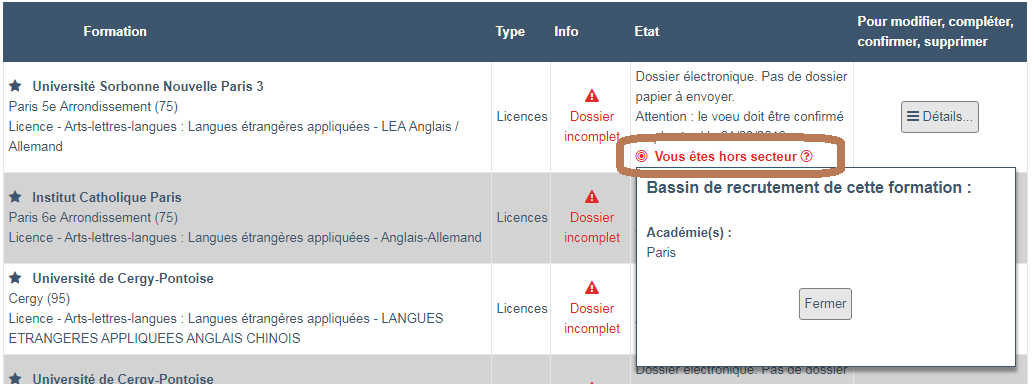Select Université Sorbonne Nouvelle Paris 3 title

(148, 86)
